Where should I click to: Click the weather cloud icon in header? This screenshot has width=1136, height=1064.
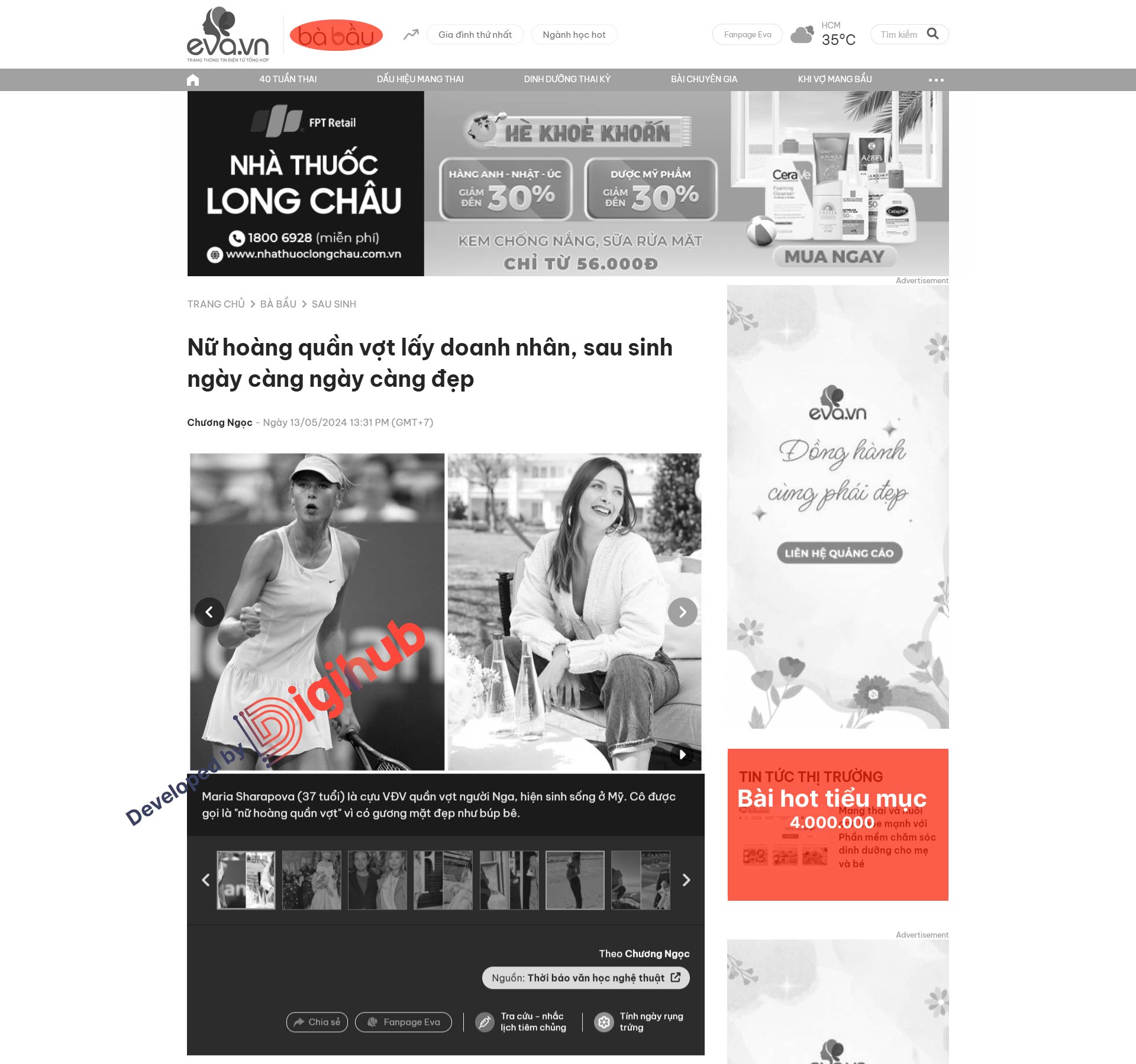click(x=801, y=35)
